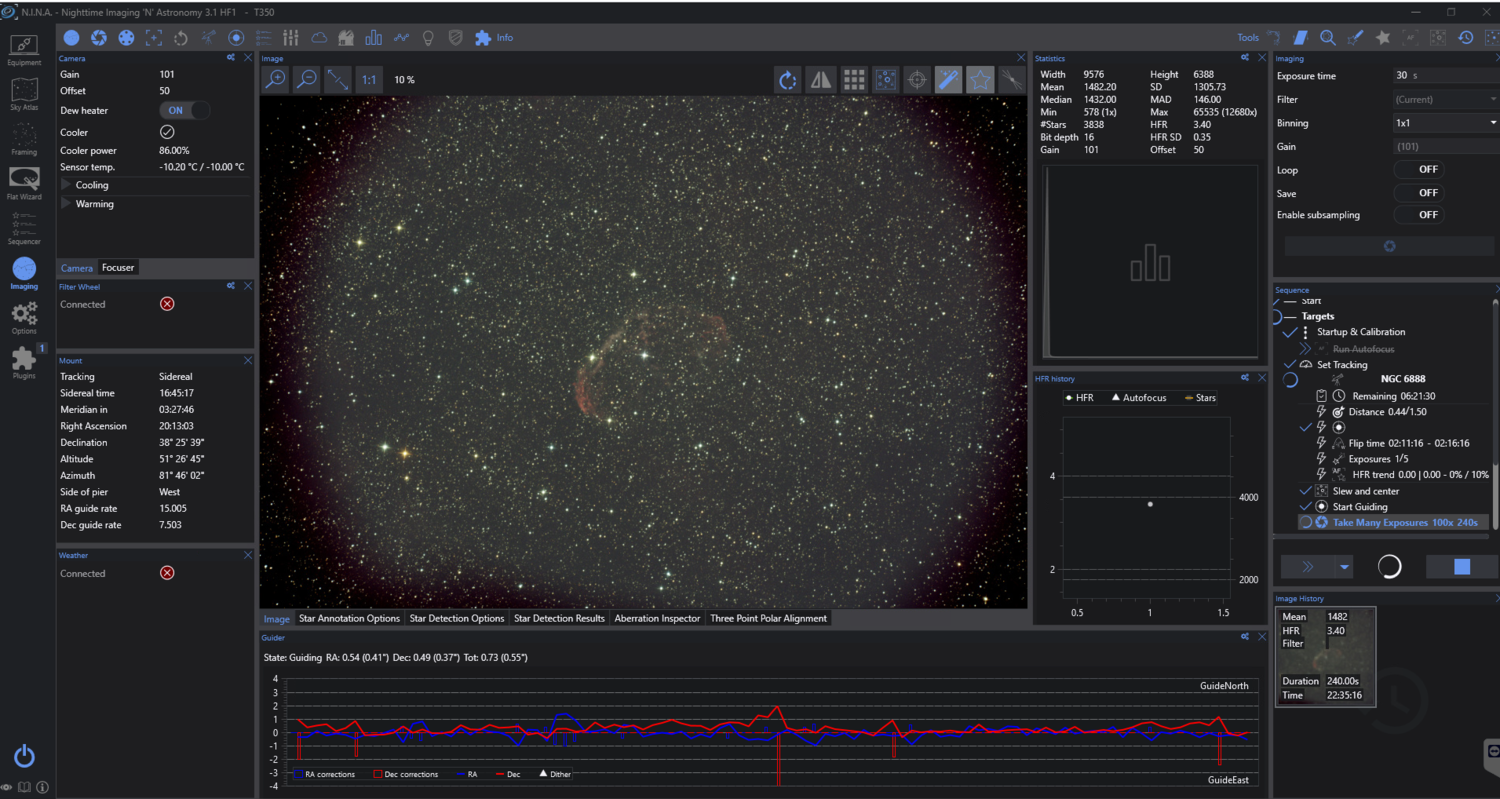Flip the image with the mirror icon
Image resolution: width=1500 pixels, height=799 pixels.
(821, 80)
